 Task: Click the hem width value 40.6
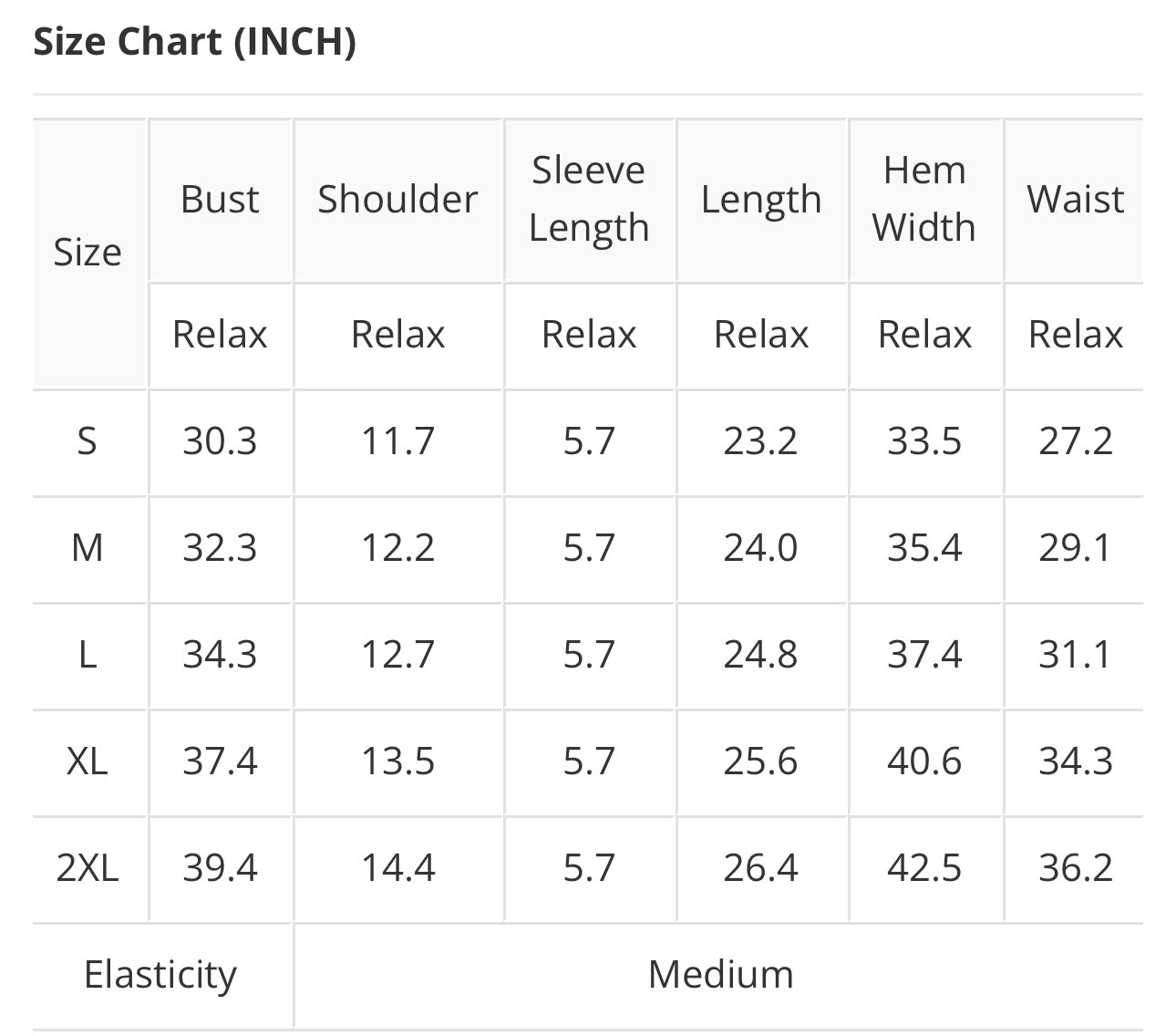click(924, 761)
